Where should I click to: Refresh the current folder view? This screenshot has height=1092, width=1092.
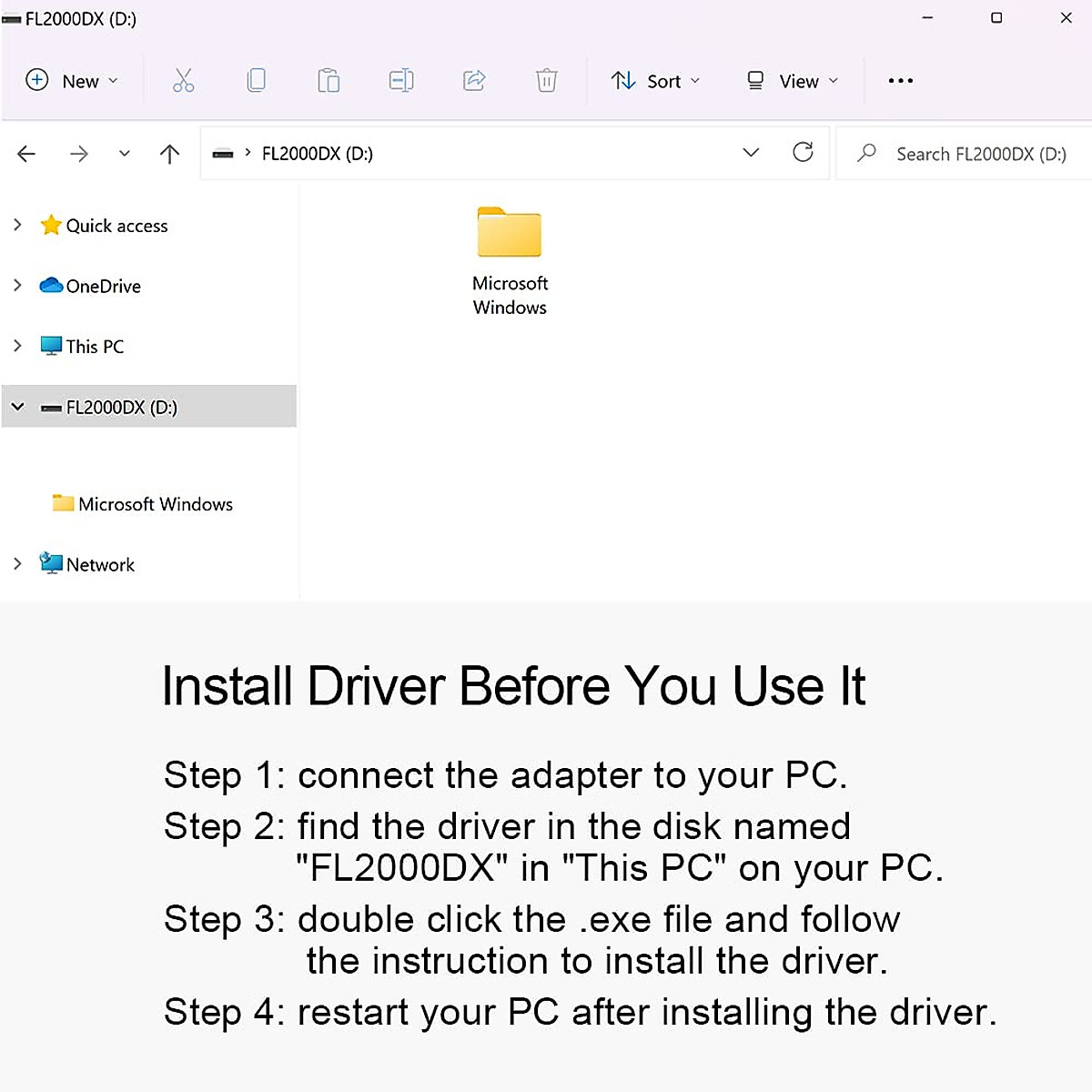(x=803, y=152)
